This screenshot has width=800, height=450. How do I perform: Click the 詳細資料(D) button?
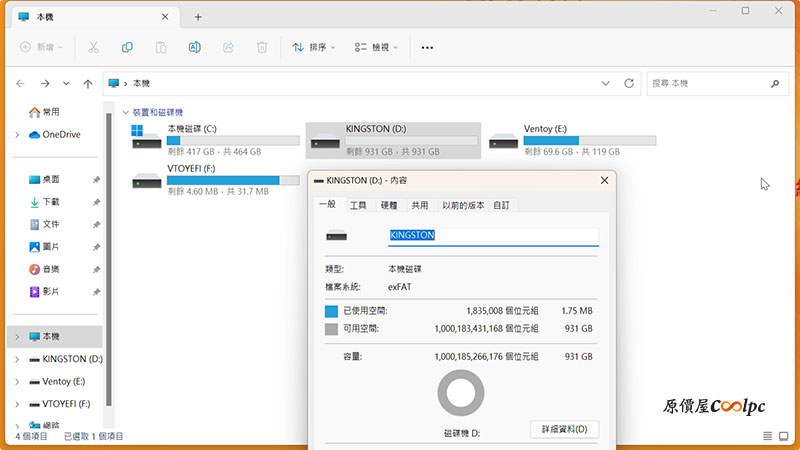pyautogui.click(x=564, y=429)
